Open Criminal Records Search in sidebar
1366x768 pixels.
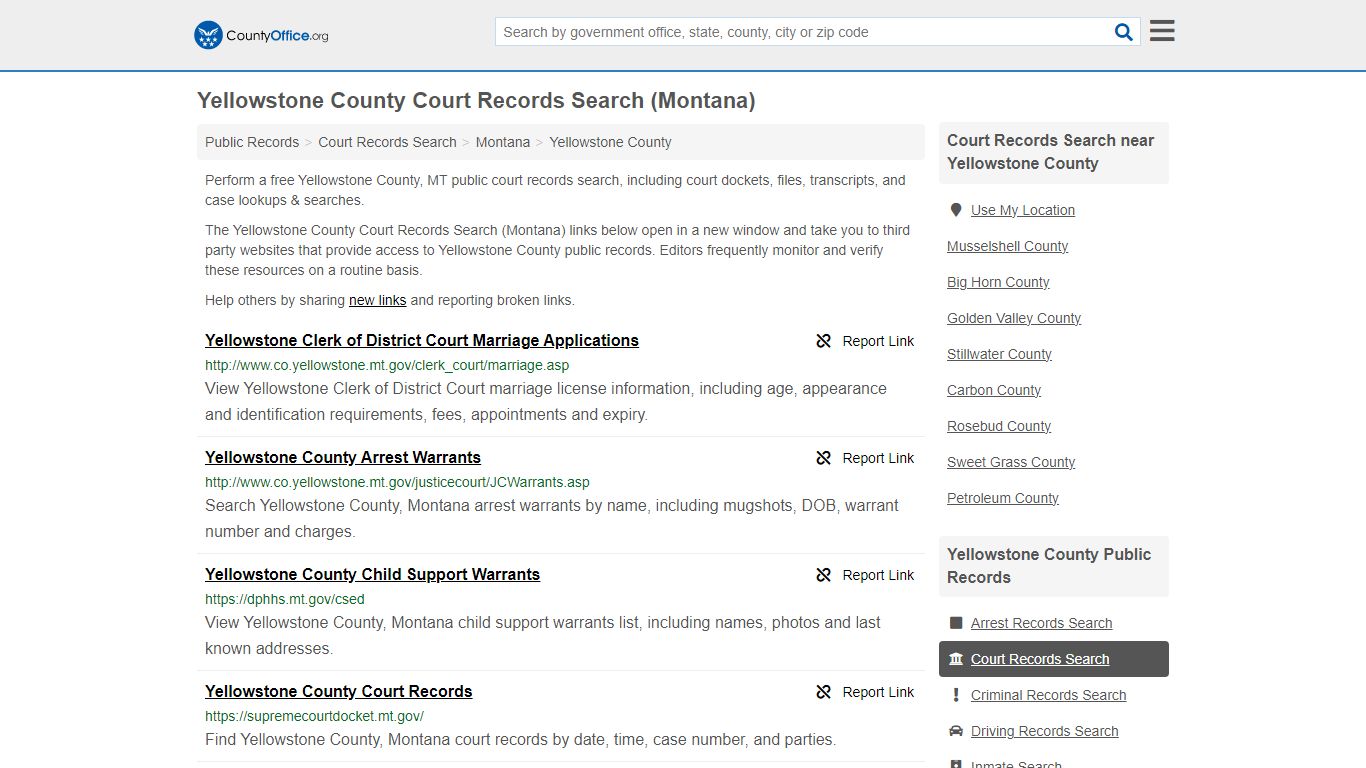1048,695
